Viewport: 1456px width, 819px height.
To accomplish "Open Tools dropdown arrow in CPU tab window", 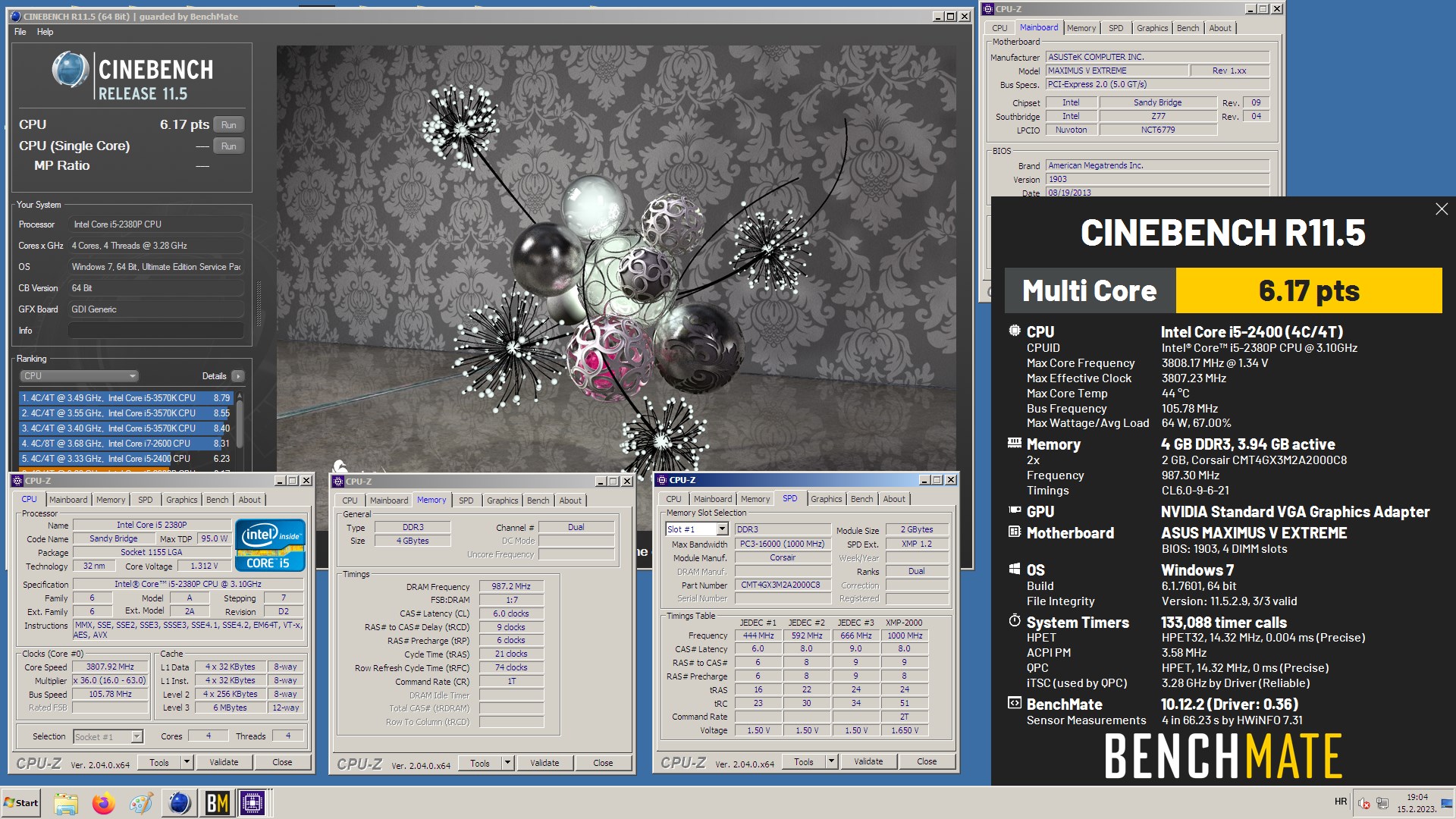I will pos(187,762).
